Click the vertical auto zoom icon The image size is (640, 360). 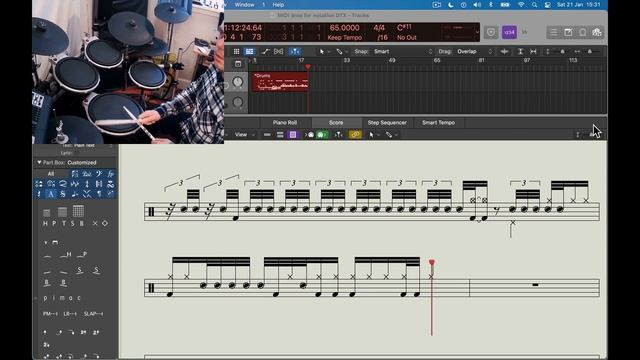(520, 51)
